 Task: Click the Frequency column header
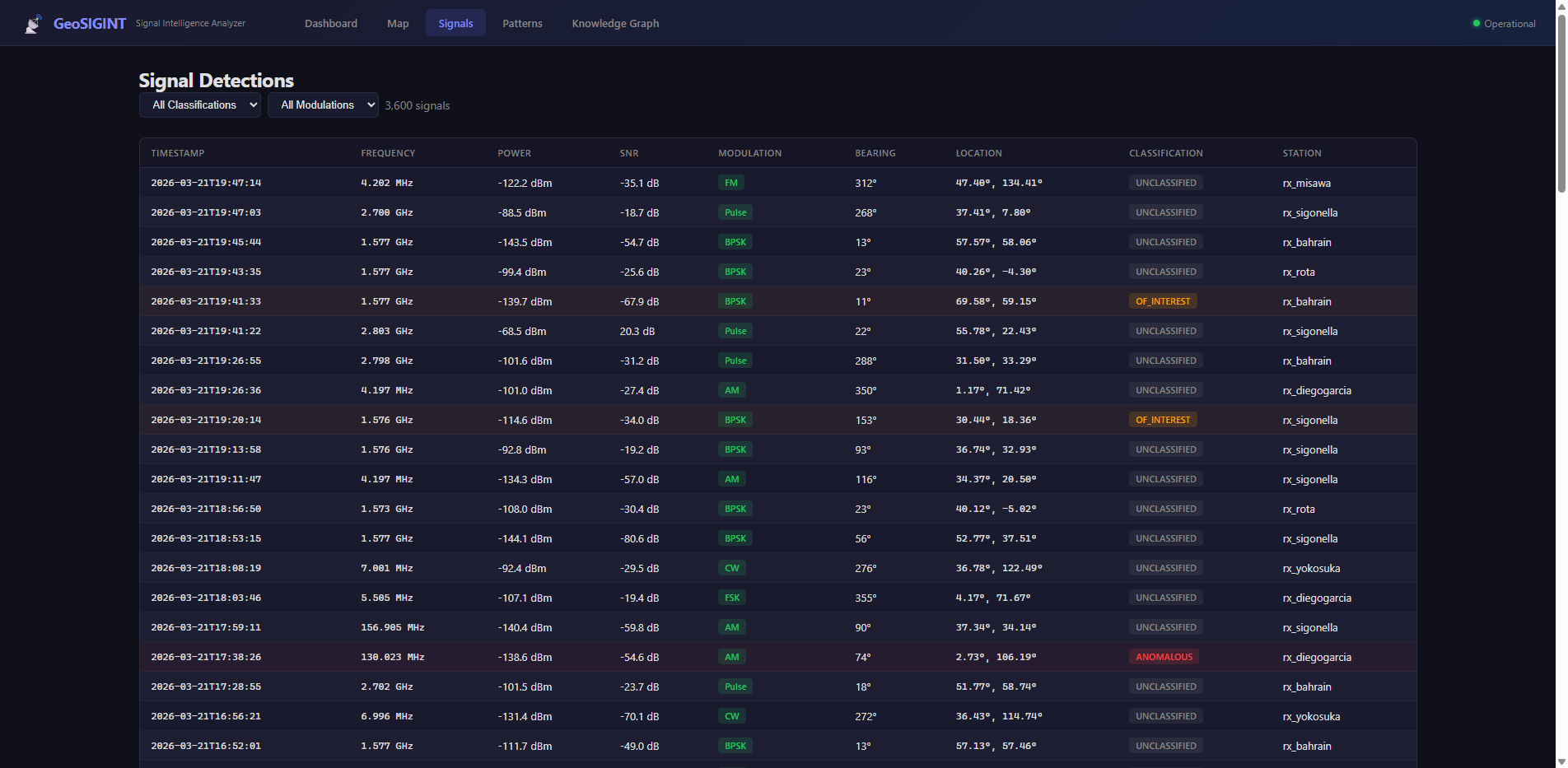(388, 153)
